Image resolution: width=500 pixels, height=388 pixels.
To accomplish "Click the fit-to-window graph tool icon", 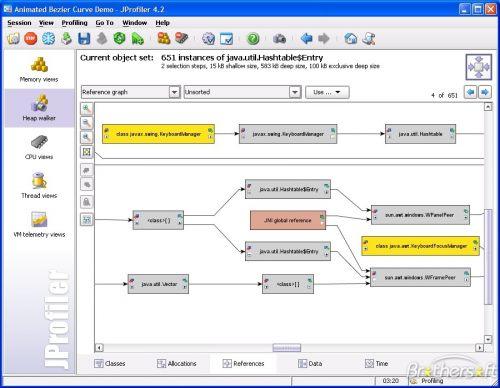I will point(87,152).
